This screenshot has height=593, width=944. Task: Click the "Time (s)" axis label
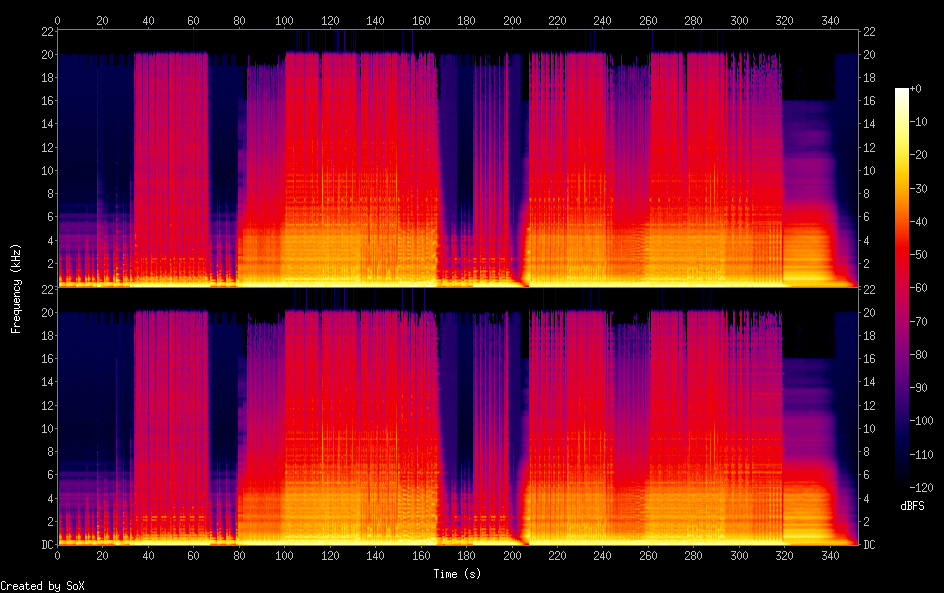pos(459,574)
